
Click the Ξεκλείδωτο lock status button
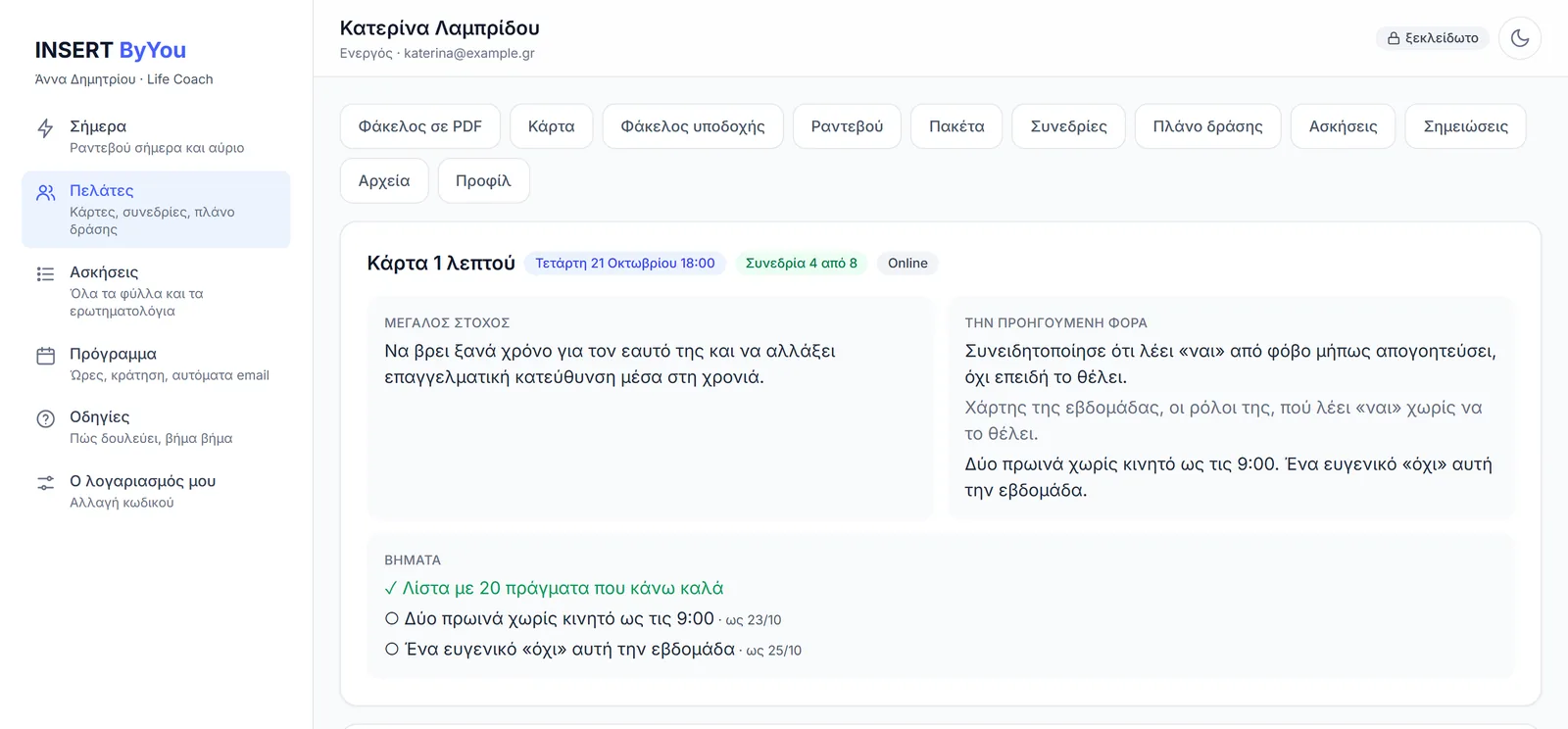[1433, 38]
